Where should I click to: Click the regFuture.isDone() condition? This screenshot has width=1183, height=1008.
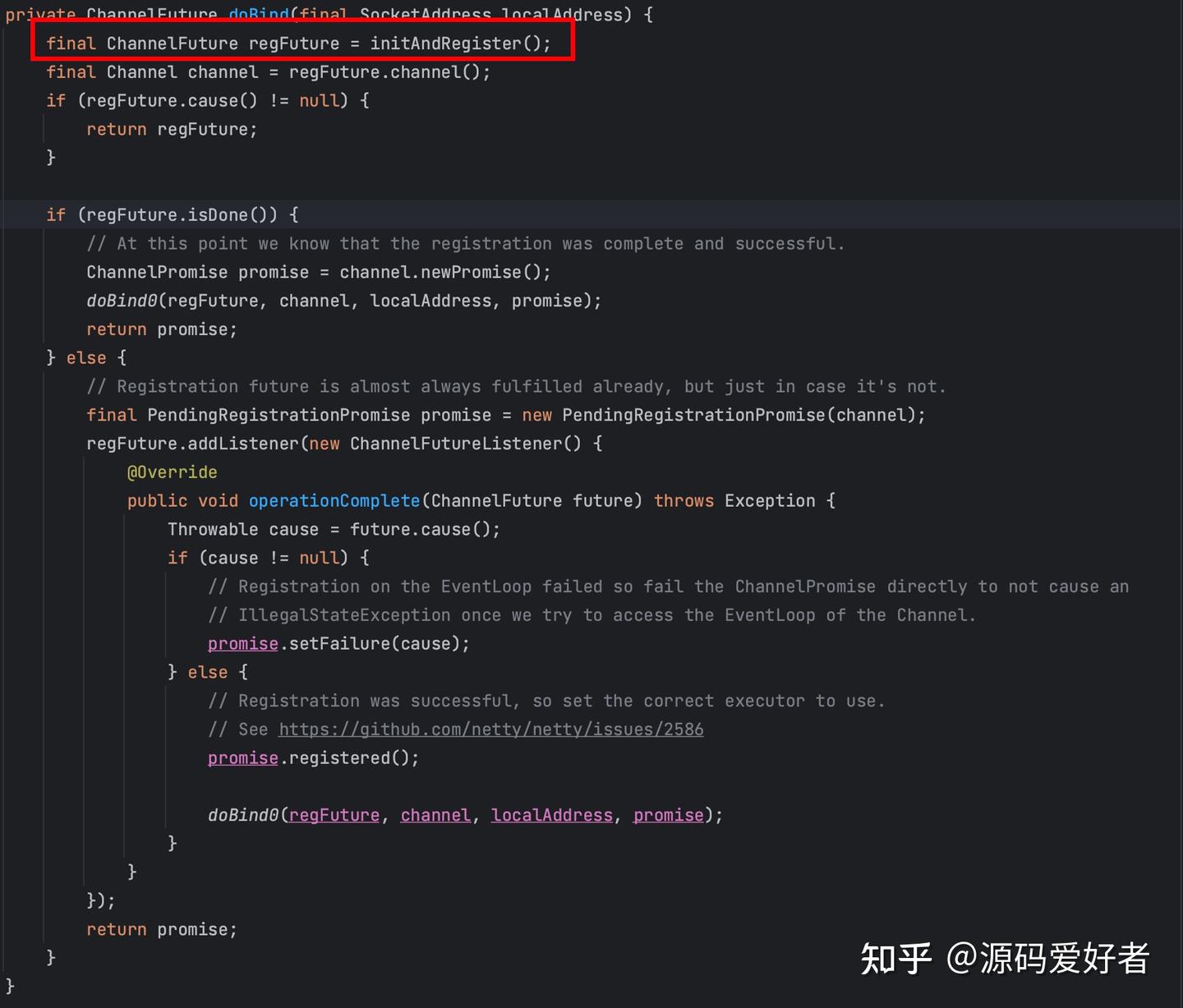(177, 215)
